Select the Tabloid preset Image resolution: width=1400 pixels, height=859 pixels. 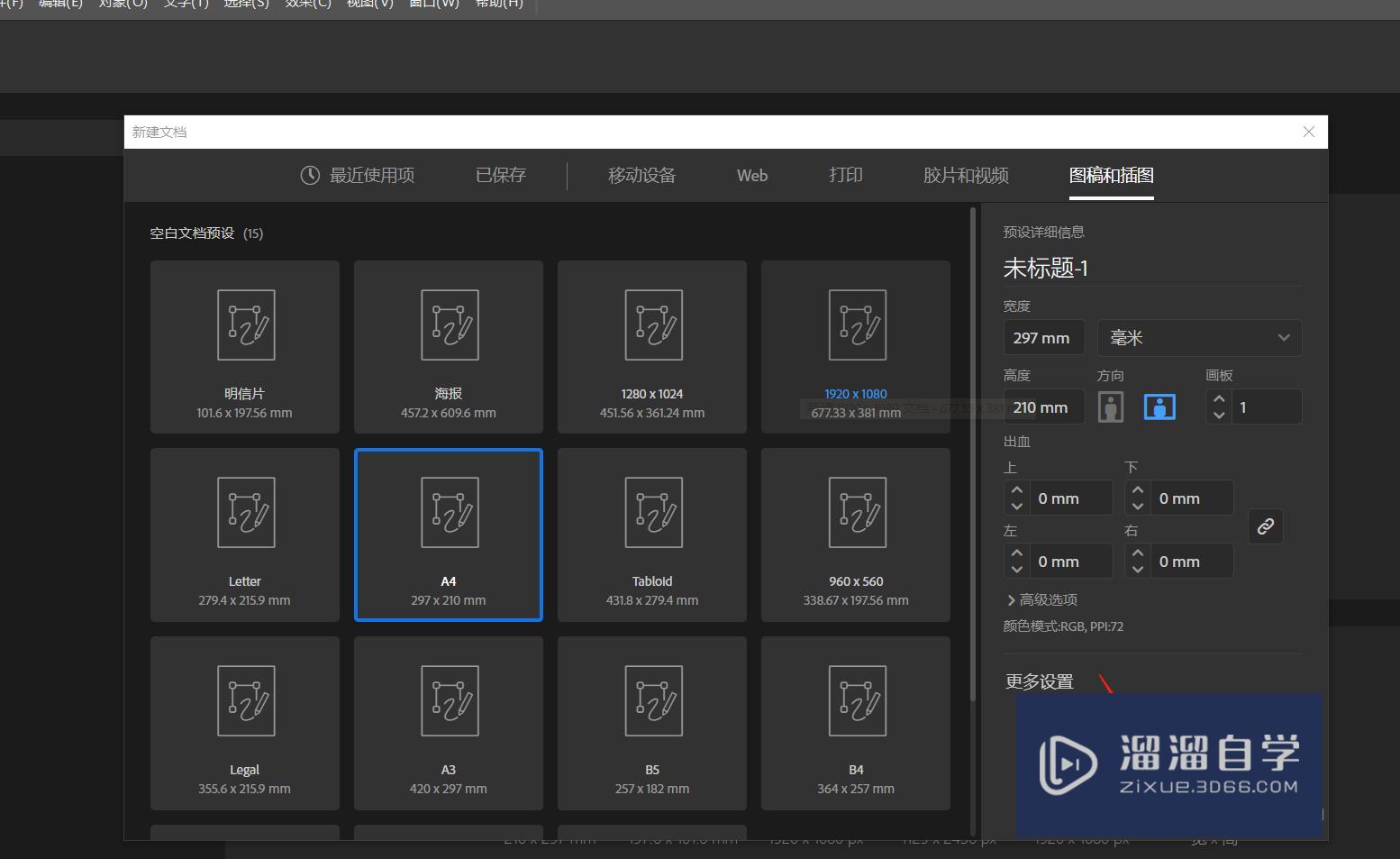pos(652,535)
